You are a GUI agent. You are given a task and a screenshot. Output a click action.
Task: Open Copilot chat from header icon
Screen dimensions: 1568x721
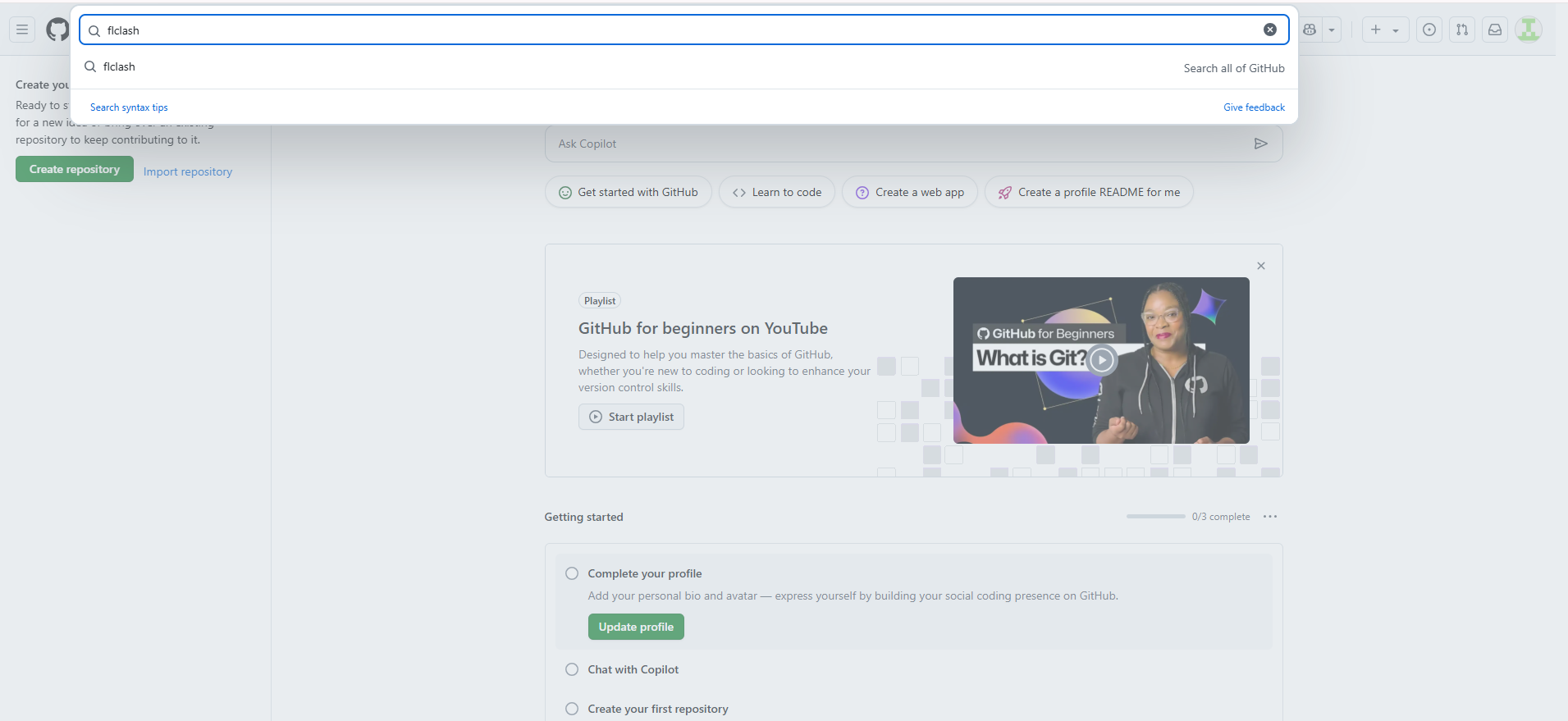[x=1310, y=30]
